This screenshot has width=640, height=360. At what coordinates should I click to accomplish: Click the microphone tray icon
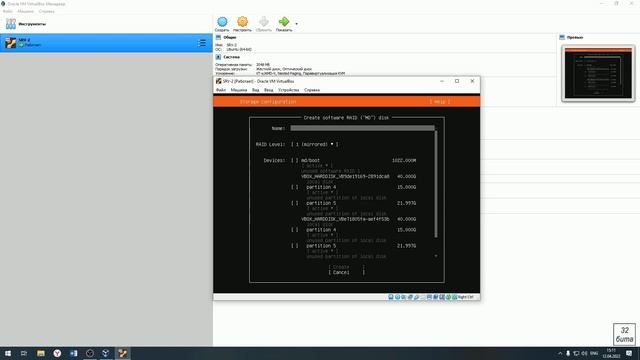[x=568, y=353]
